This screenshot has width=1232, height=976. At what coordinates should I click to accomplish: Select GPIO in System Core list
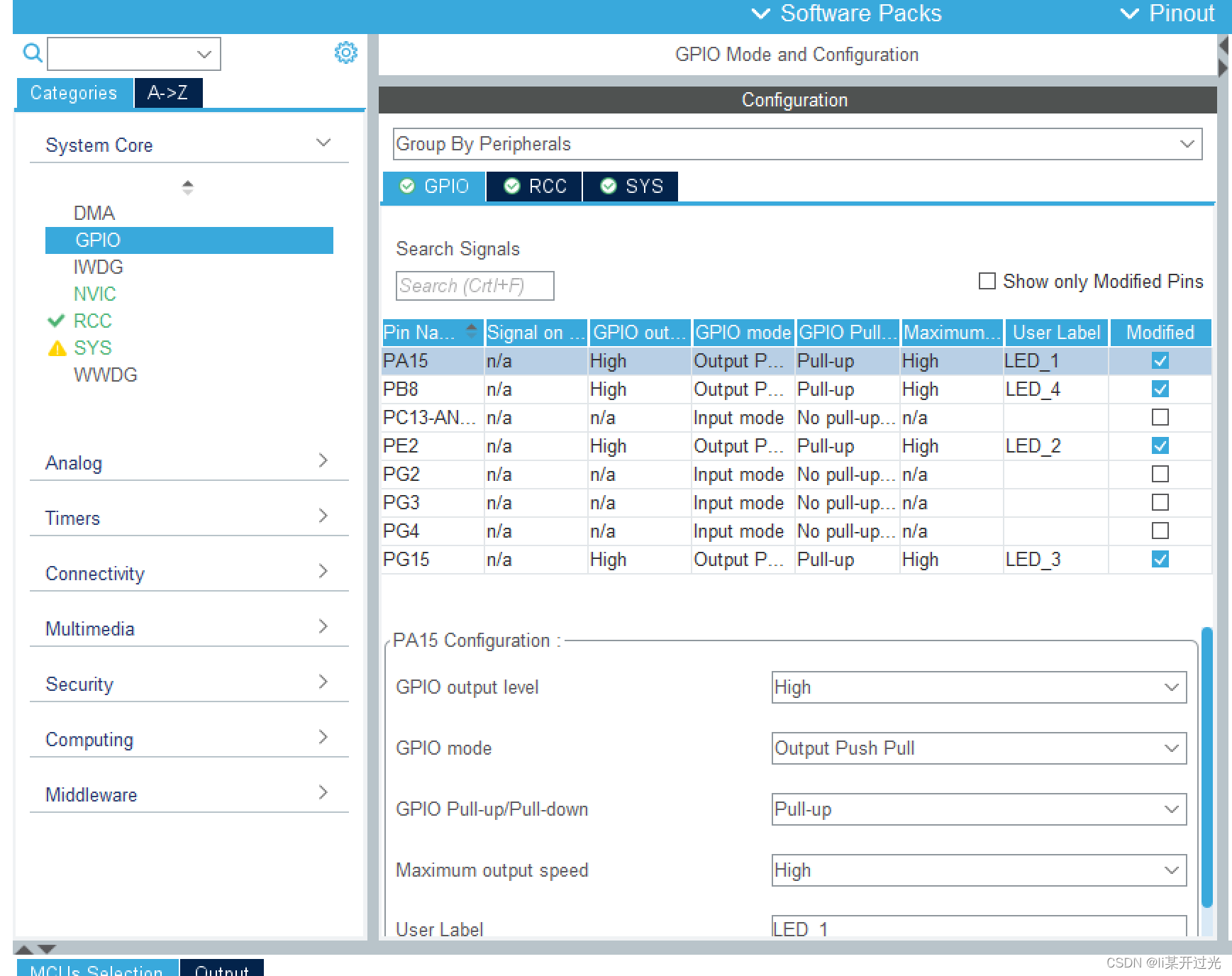(x=189, y=240)
